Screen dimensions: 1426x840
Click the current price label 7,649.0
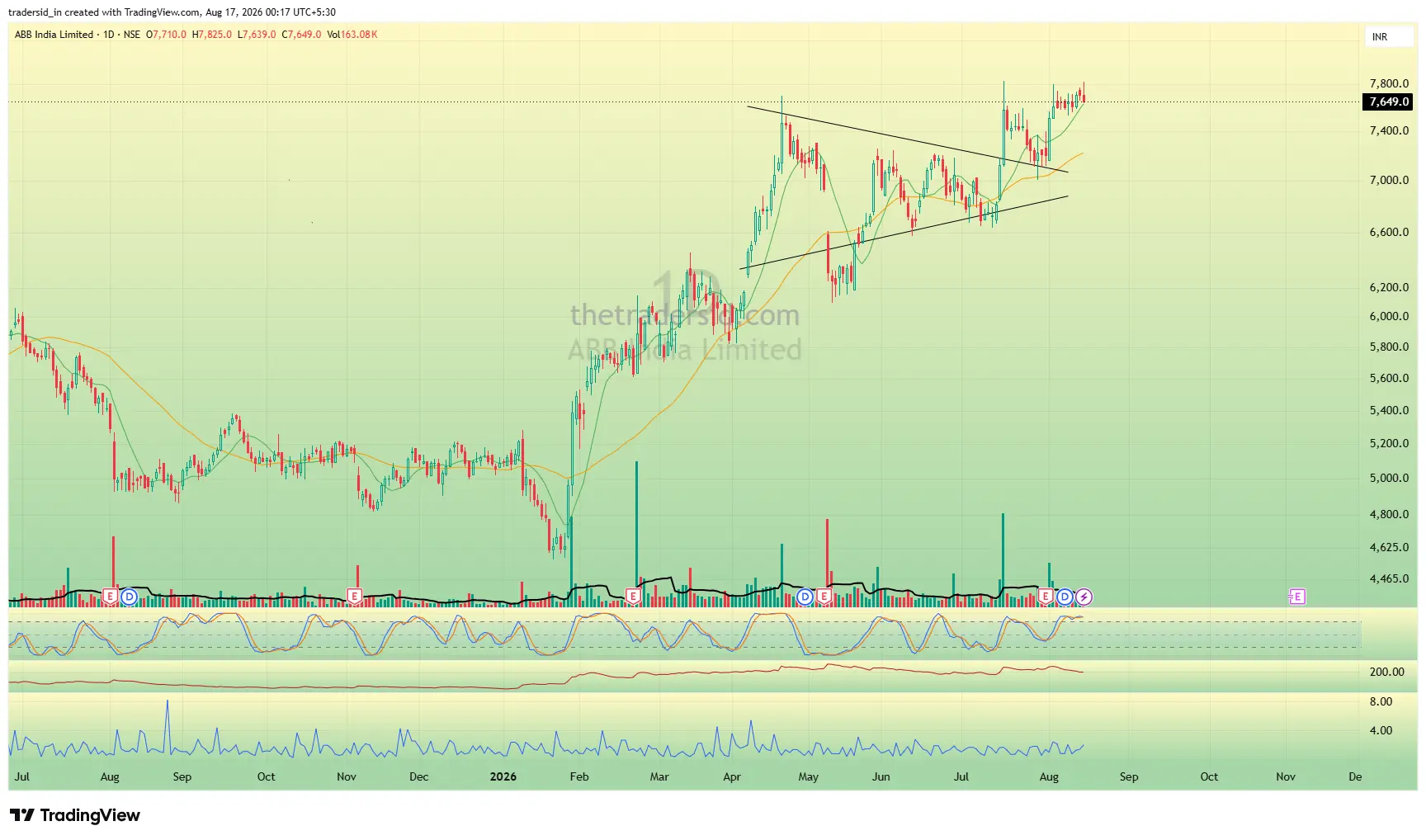point(1389,101)
